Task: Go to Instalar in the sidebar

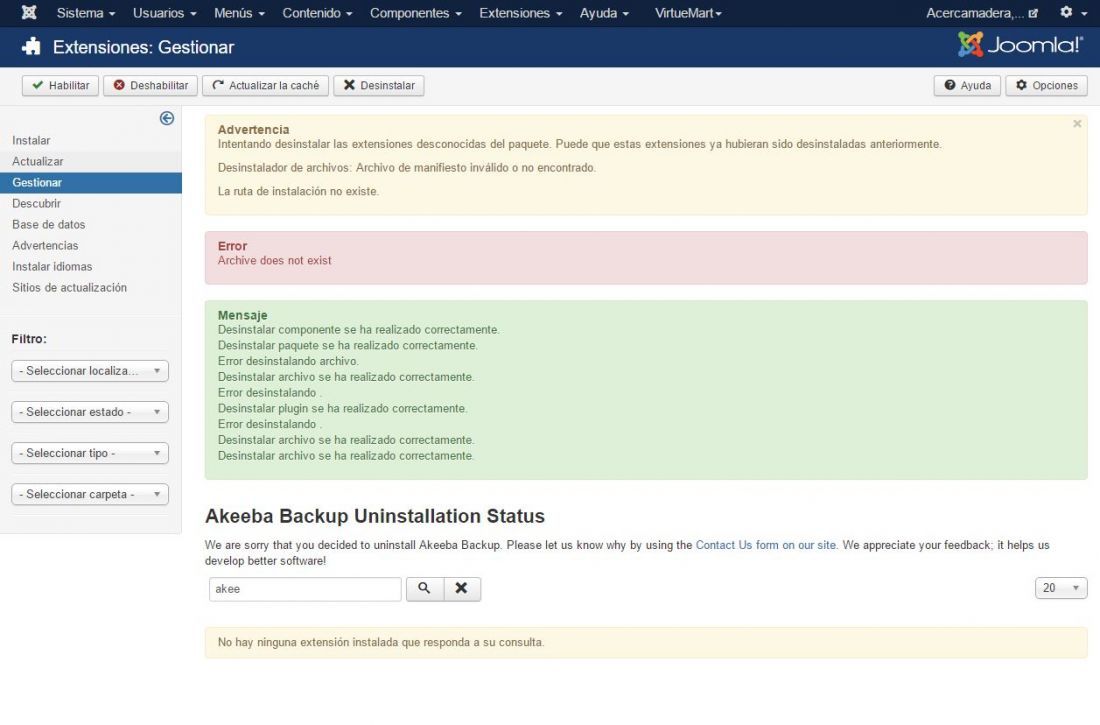Action: tap(31, 140)
